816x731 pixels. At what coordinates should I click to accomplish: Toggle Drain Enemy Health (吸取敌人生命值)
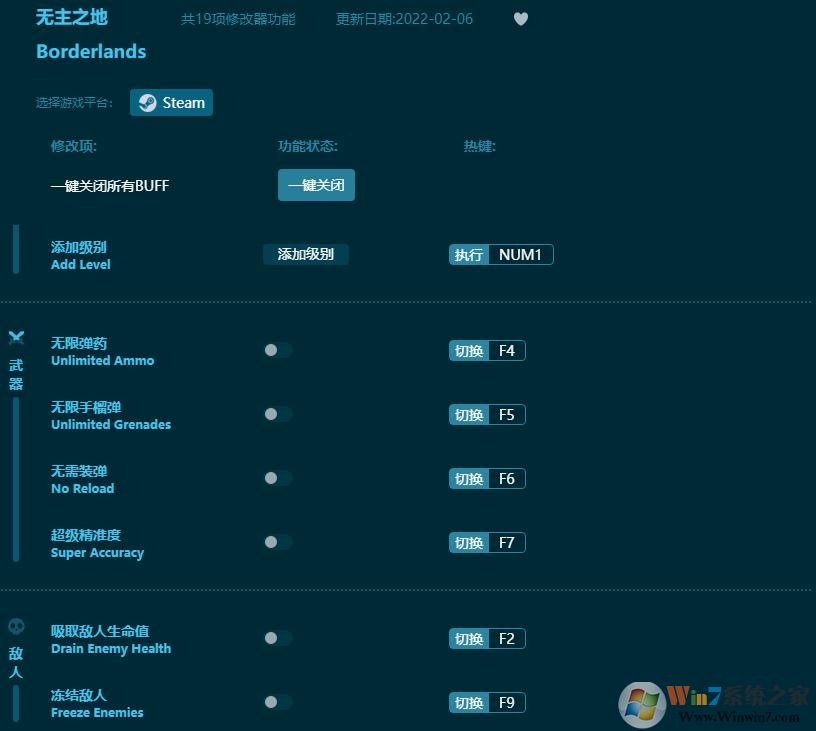tap(277, 638)
